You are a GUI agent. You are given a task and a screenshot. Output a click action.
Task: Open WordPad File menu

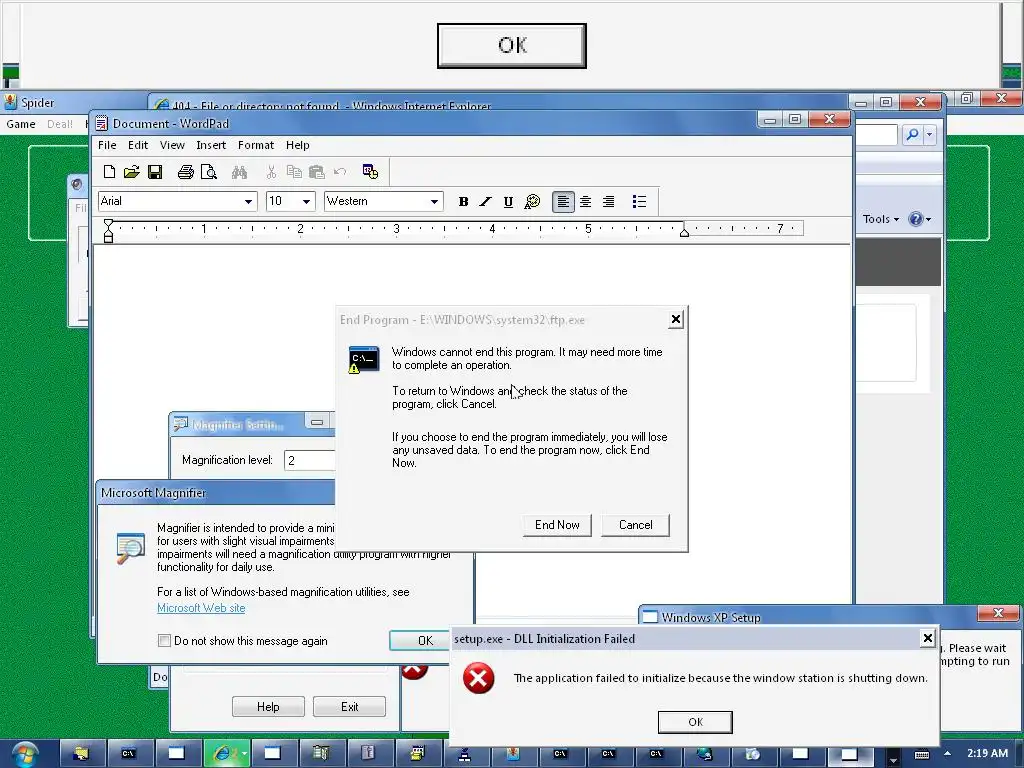click(107, 145)
